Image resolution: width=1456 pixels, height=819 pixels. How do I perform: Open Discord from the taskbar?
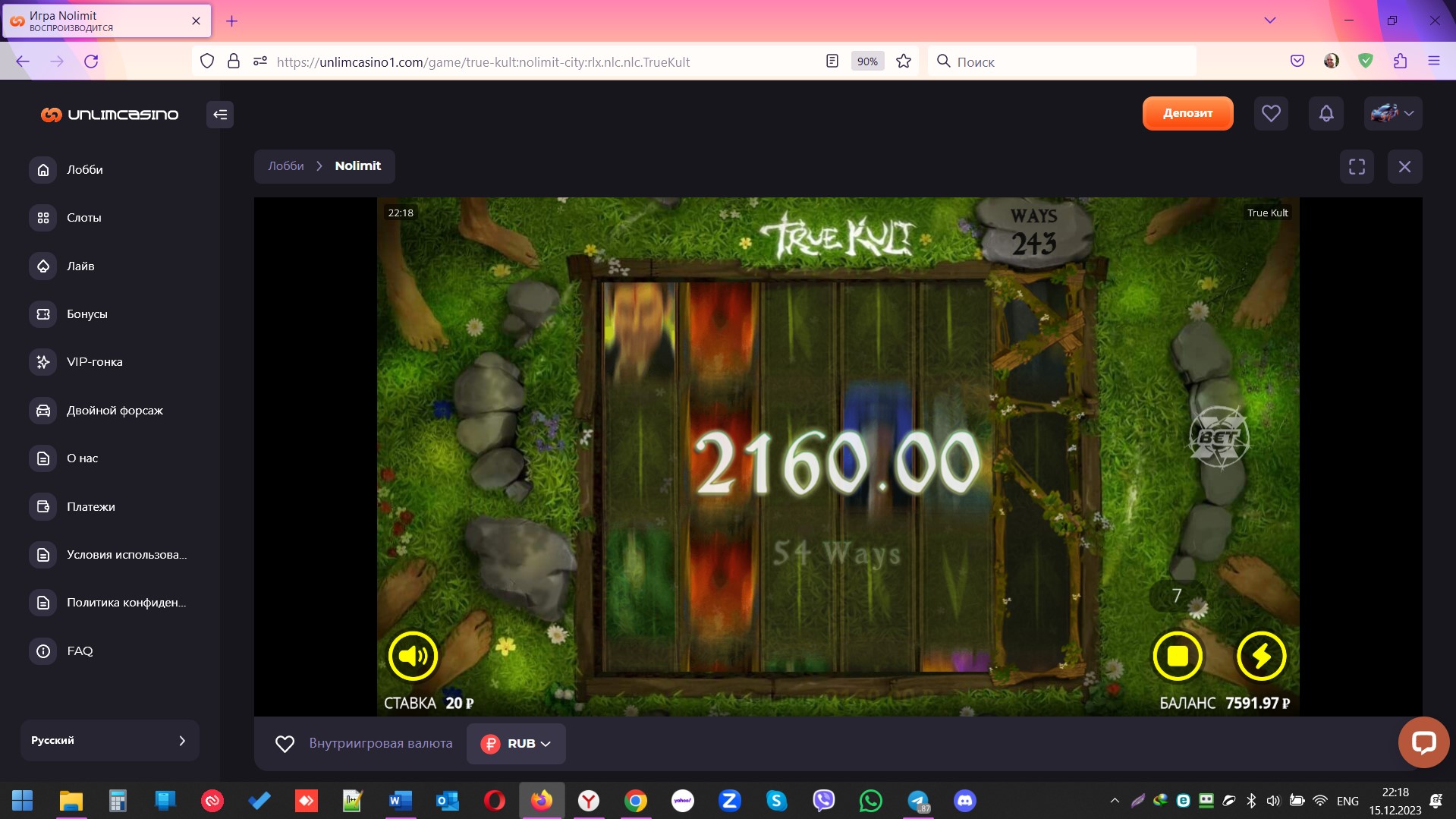(964, 801)
